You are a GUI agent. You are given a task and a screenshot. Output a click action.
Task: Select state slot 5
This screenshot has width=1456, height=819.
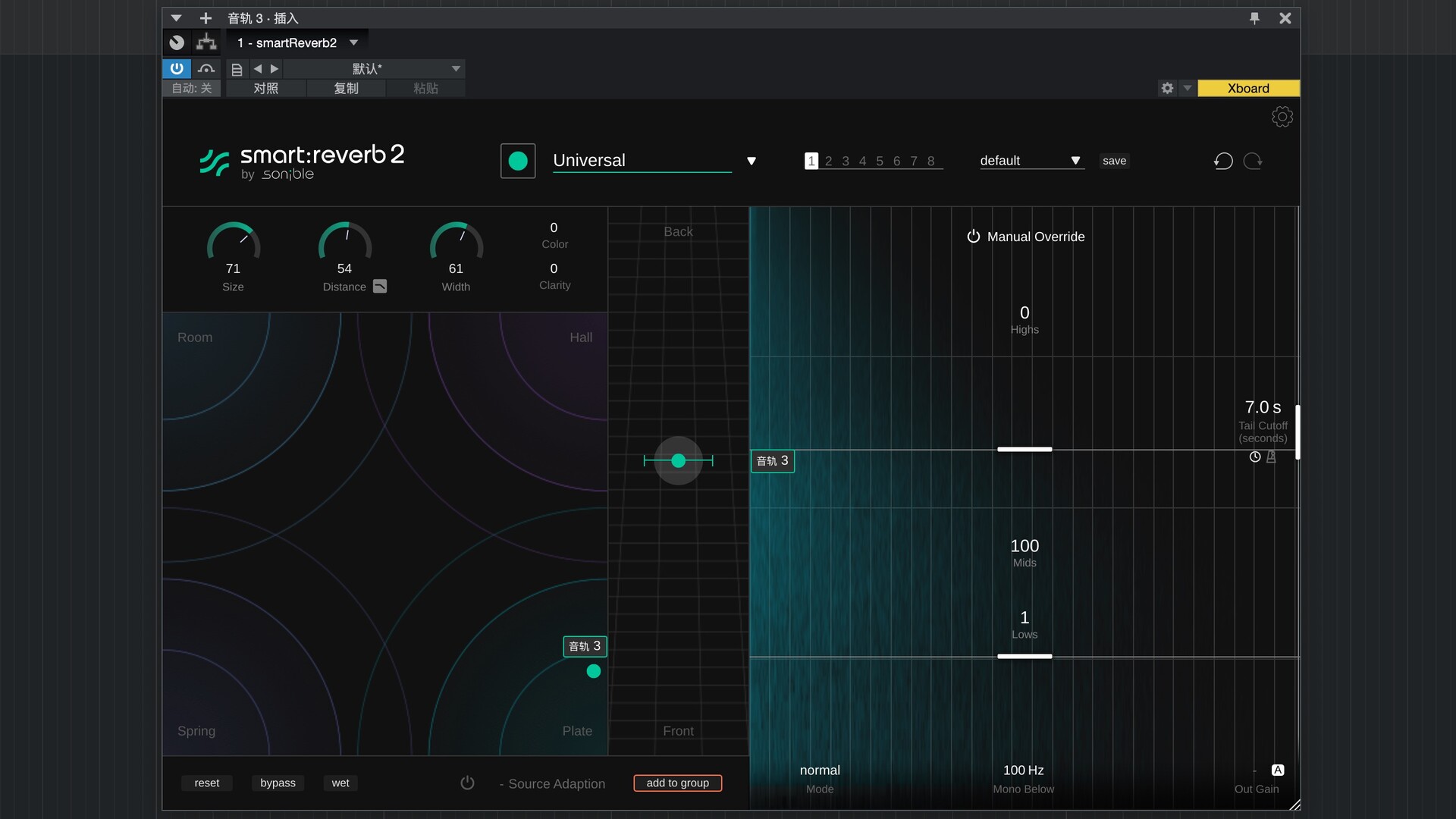click(x=880, y=161)
